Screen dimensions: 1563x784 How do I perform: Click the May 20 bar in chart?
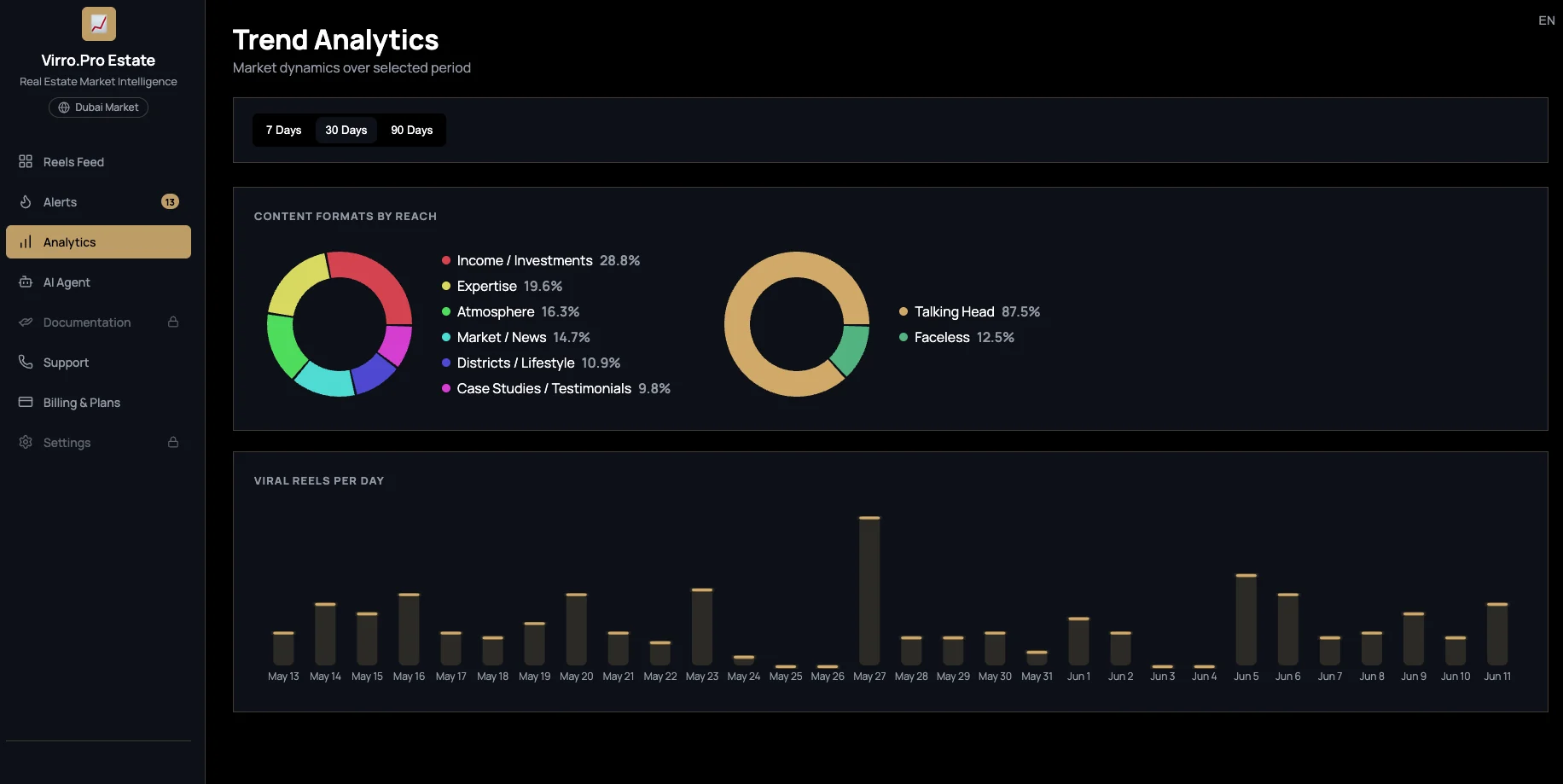tap(577, 630)
